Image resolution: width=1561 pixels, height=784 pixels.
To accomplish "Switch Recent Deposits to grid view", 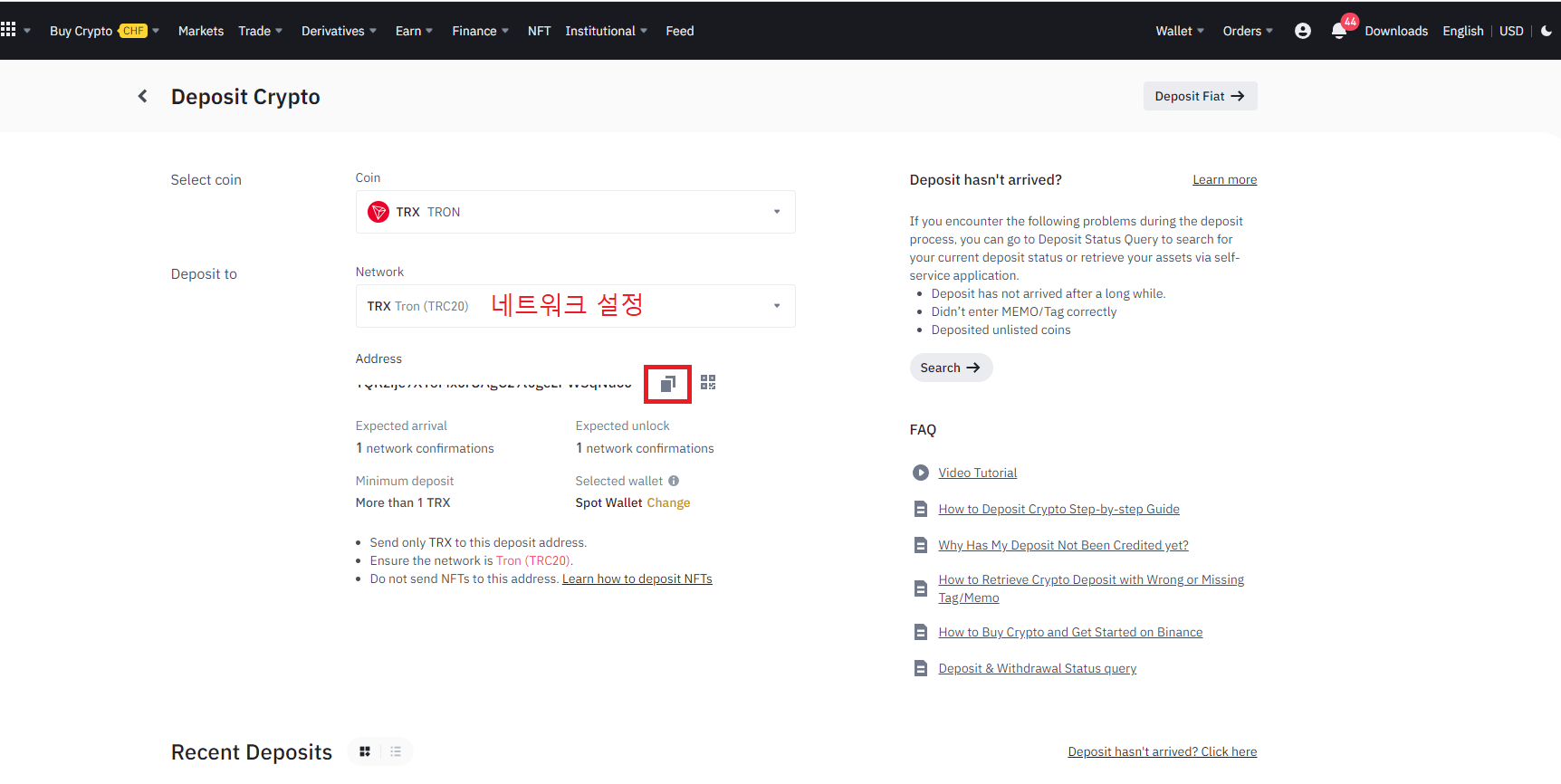I will pos(365,751).
